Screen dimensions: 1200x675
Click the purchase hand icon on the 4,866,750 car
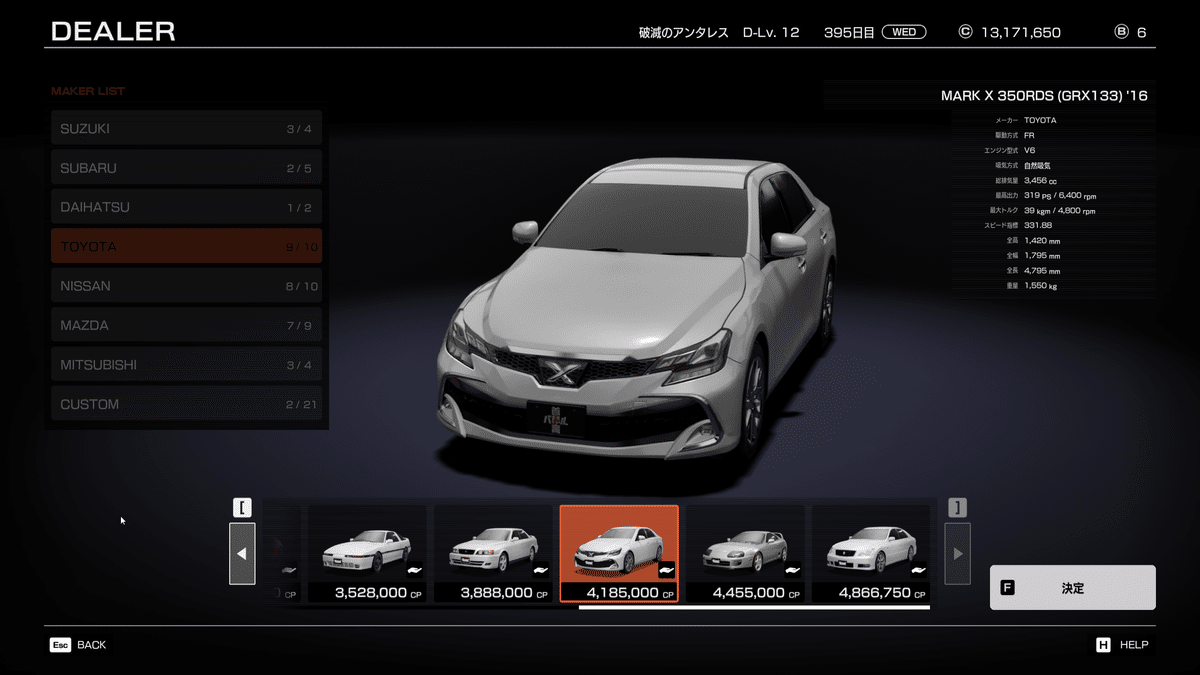[919, 570]
